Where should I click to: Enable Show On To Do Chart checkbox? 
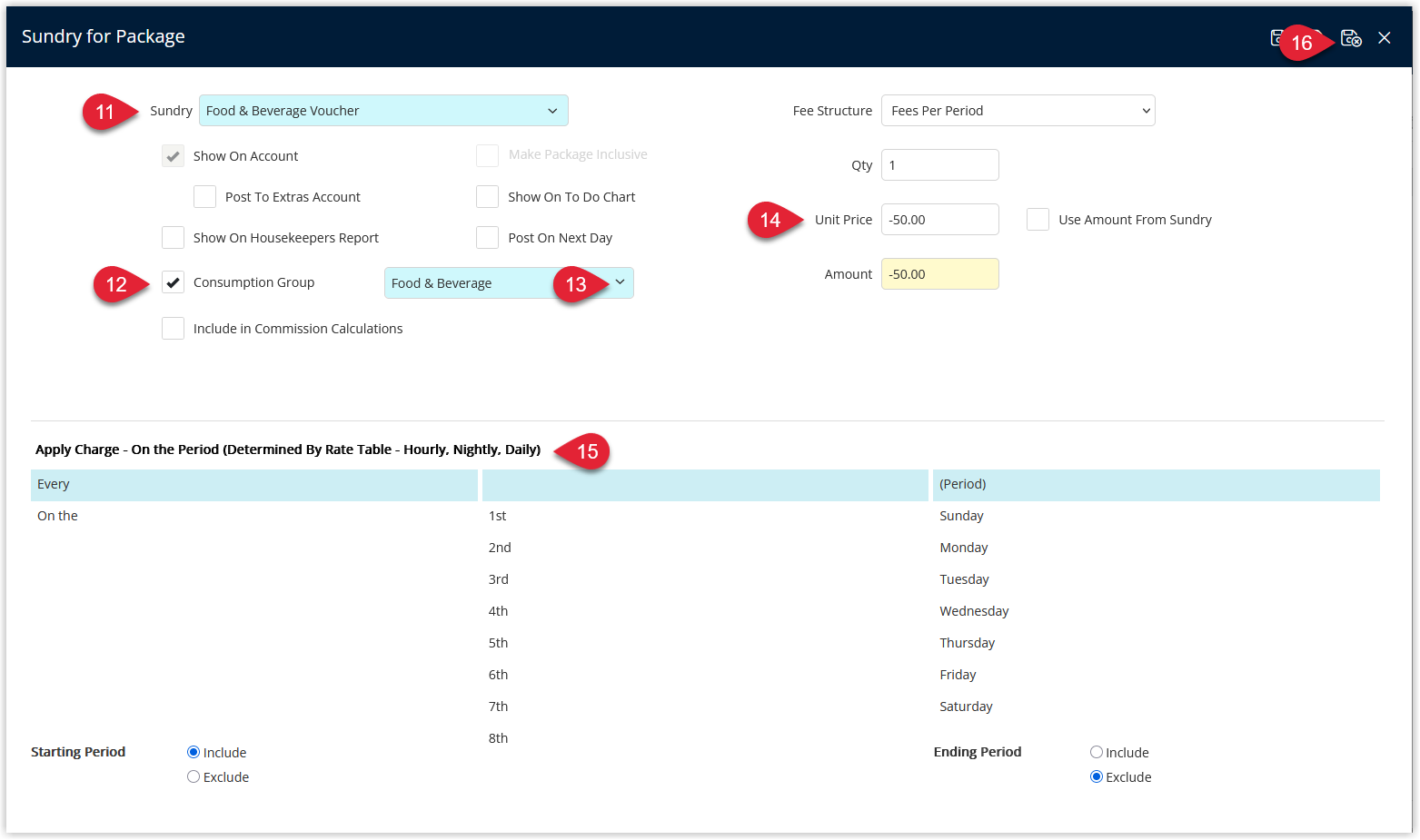(487, 197)
